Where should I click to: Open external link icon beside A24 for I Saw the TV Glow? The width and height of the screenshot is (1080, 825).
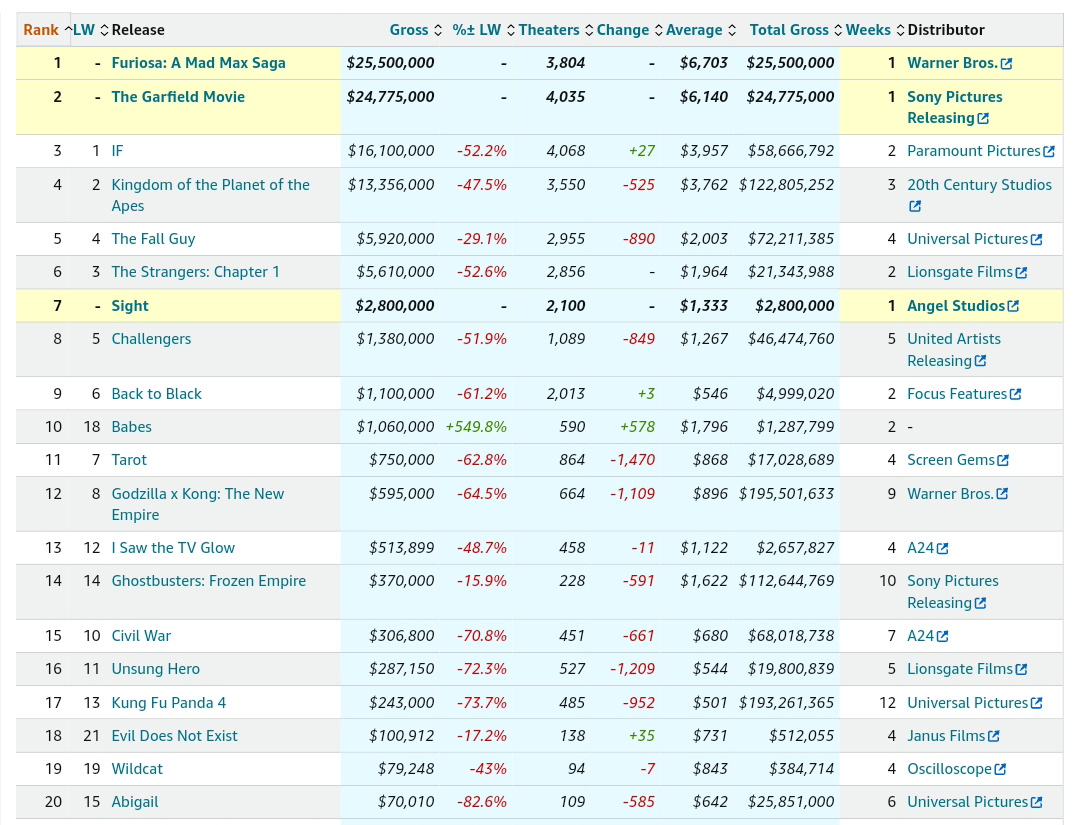click(942, 548)
